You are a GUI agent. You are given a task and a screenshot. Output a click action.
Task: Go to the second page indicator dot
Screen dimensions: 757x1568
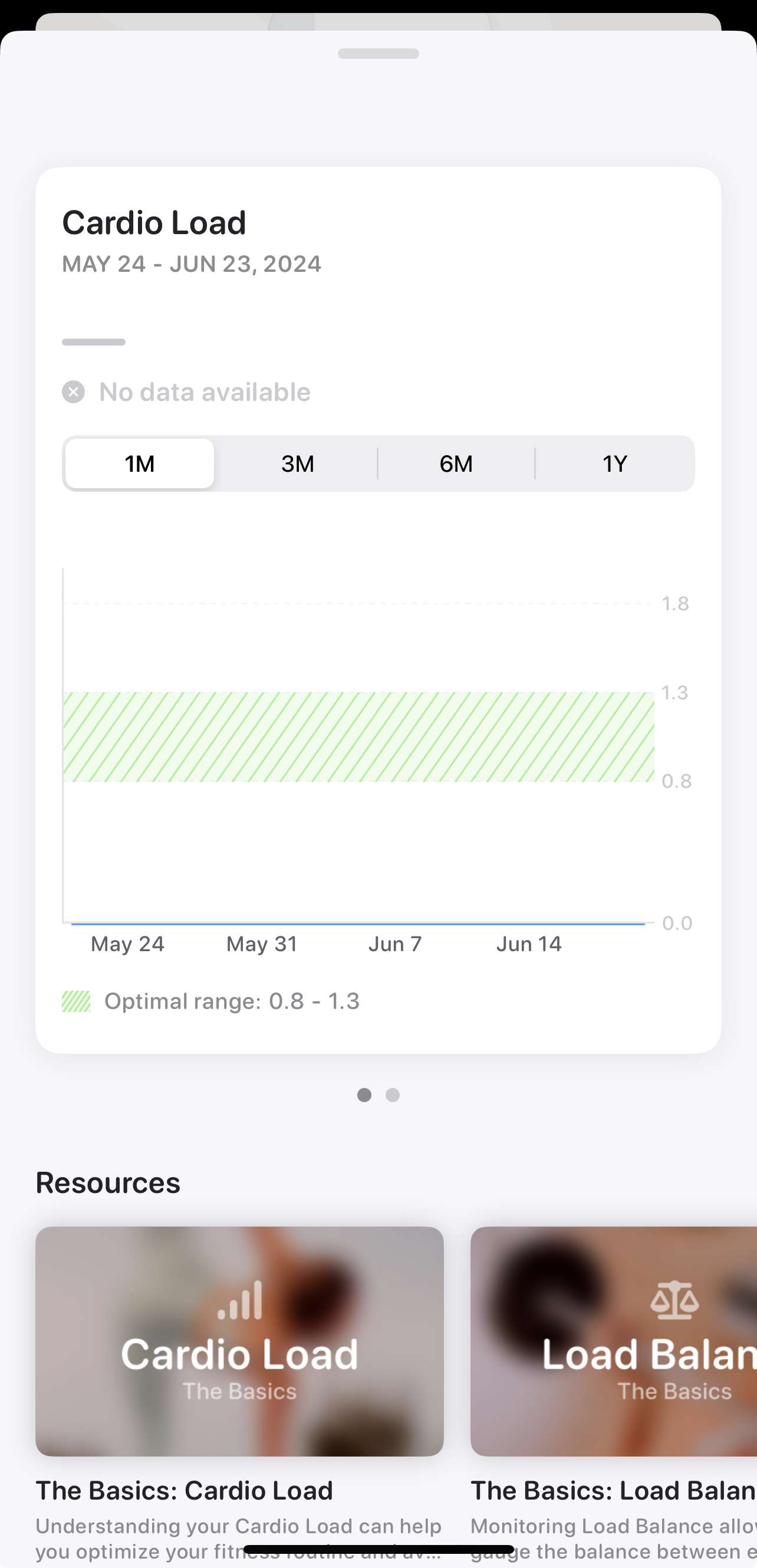(393, 1095)
